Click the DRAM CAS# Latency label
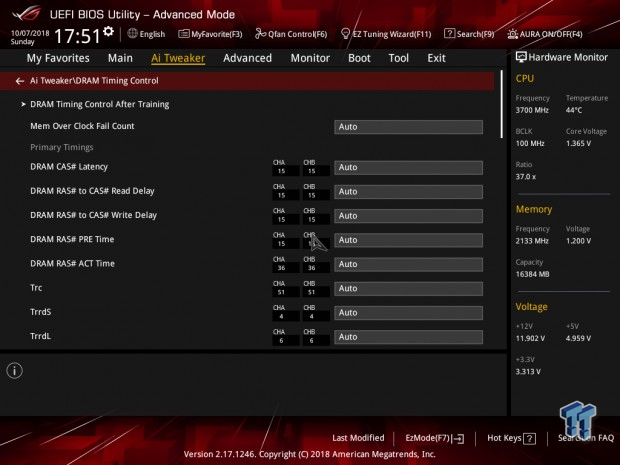620x465 pixels. click(69, 167)
